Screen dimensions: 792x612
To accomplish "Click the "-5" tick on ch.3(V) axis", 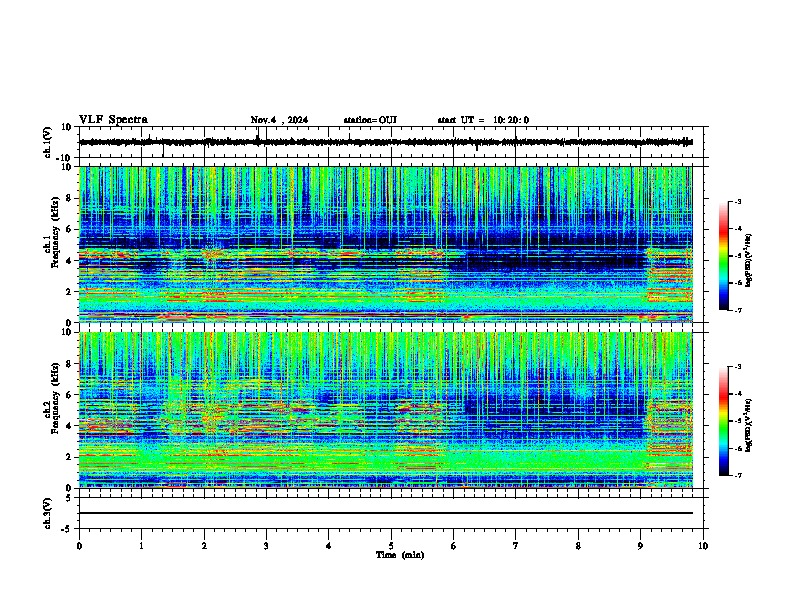I will pyautogui.click(x=67, y=528).
